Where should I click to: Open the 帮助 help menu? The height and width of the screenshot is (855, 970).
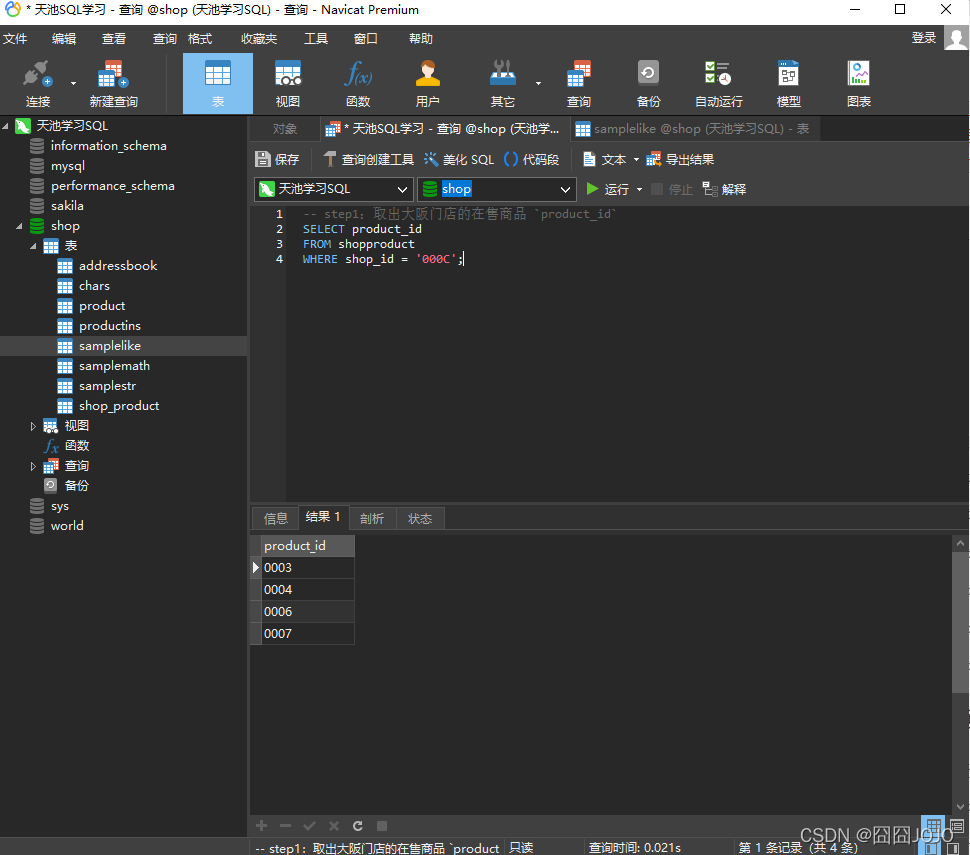pos(420,39)
